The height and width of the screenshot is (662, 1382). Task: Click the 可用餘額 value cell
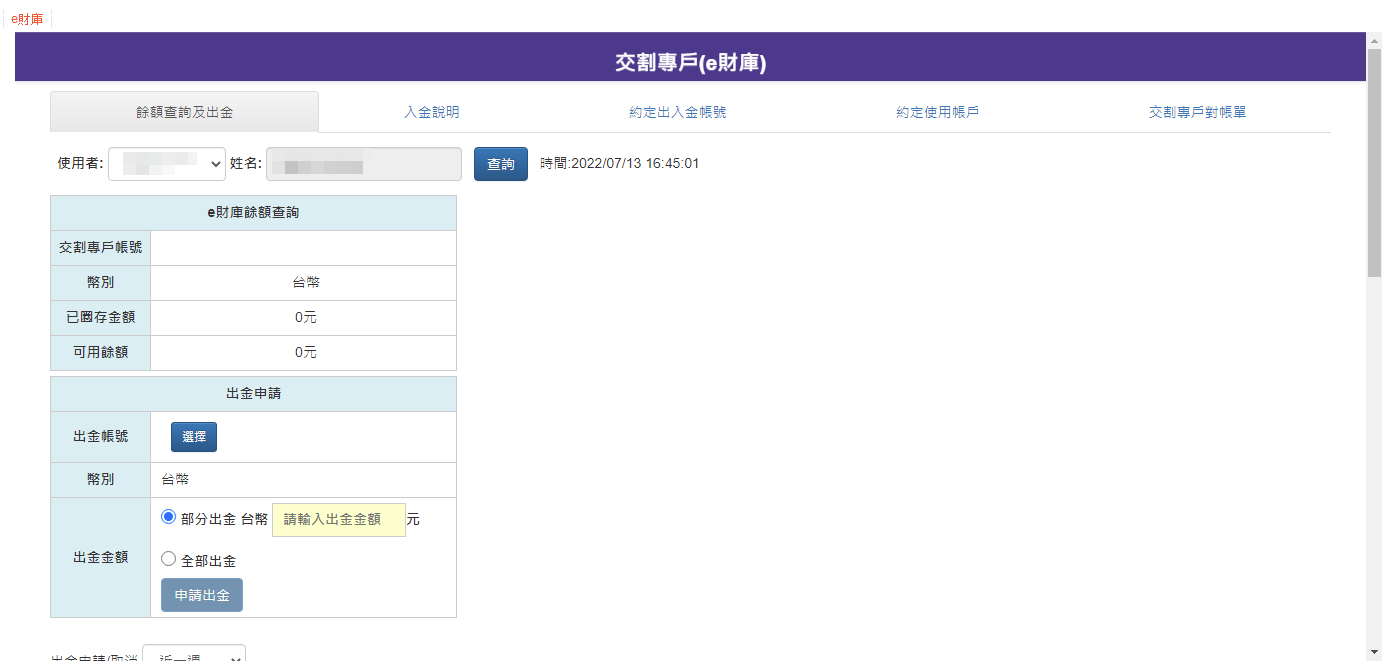(x=304, y=353)
